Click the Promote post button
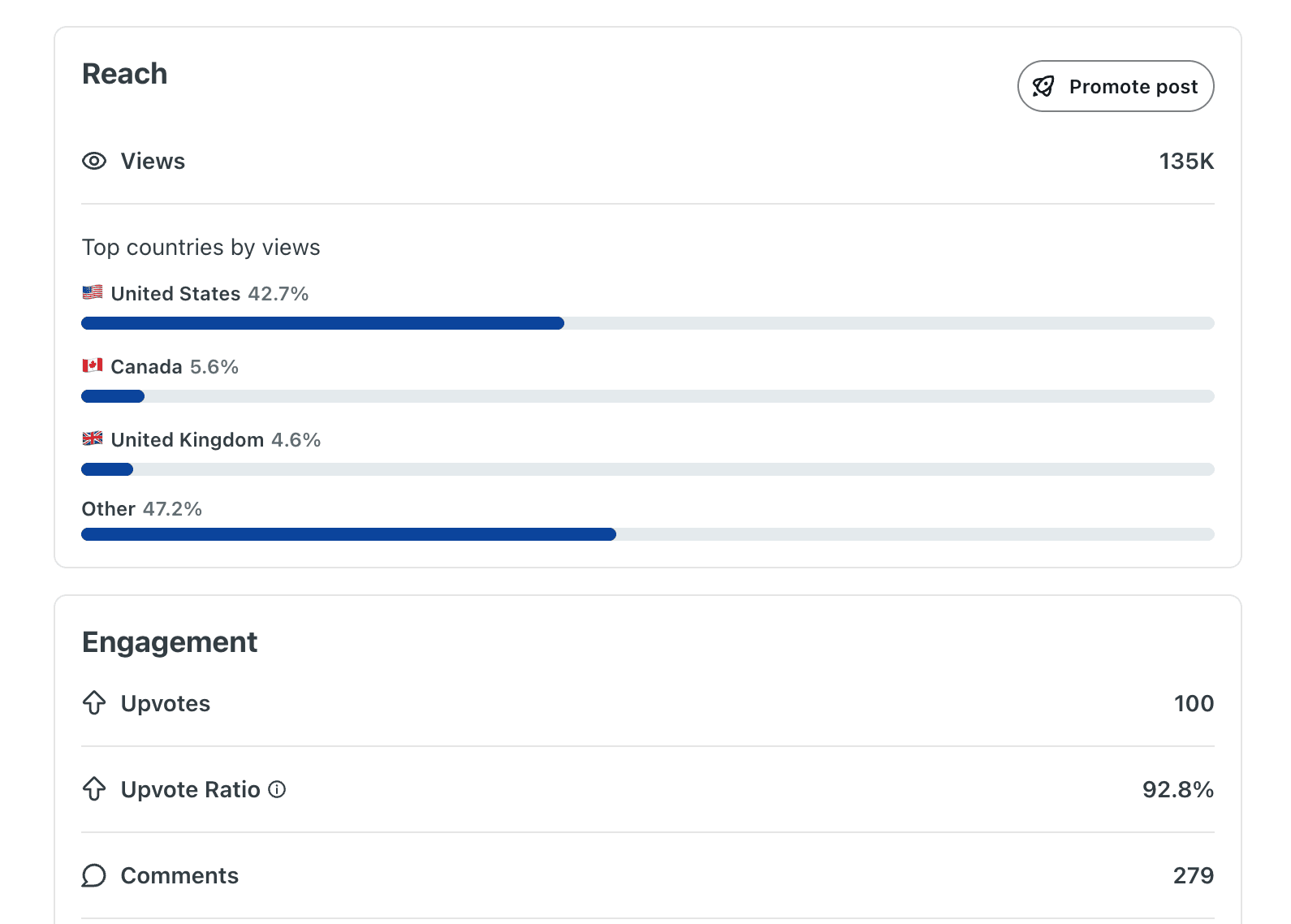The height and width of the screenshot is (924, 1291). pos(1116,86)
